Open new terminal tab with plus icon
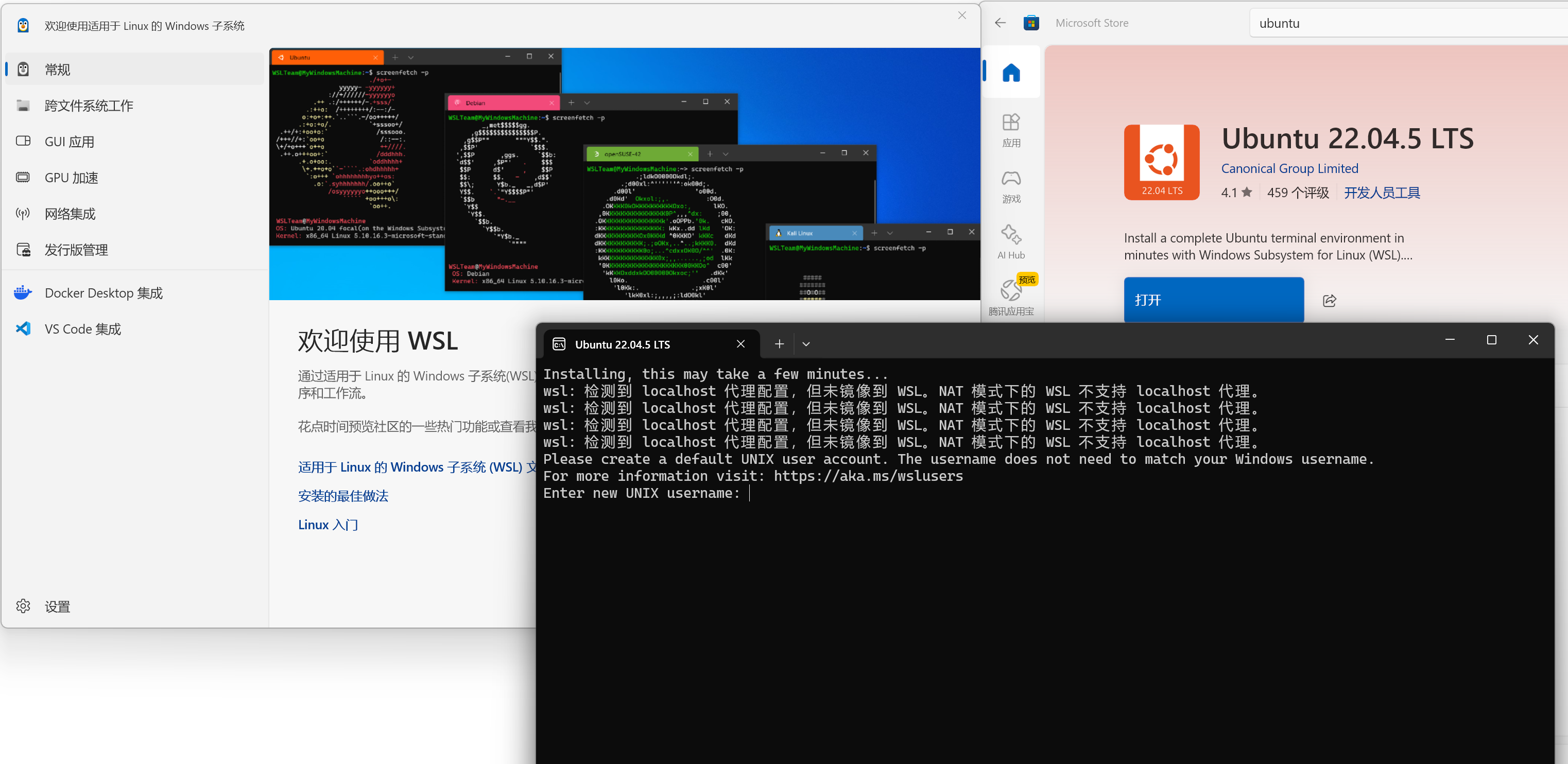This screenshot has height=764, width=1568. (779, 344)
